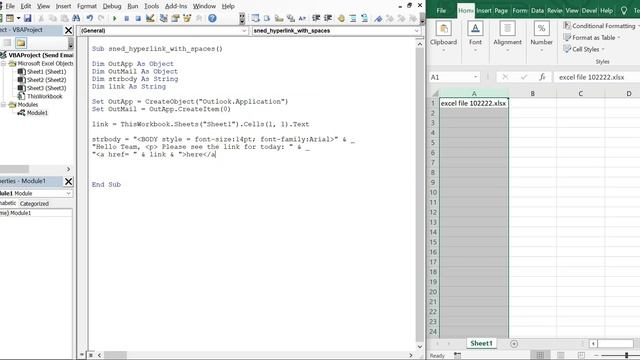Open VBA Help blue question mark icon
Image resolution: width=640 pixels, height=360 pixels.
[212, 18]
